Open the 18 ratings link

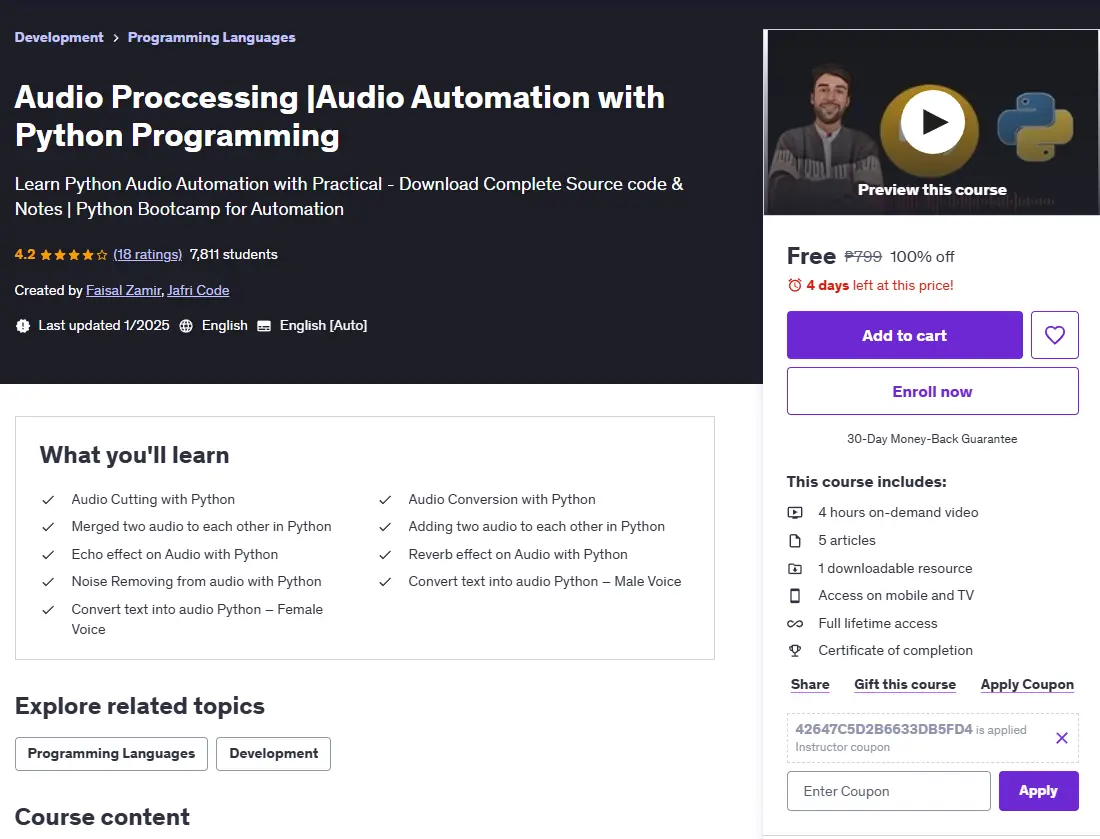tap(147, 254)
